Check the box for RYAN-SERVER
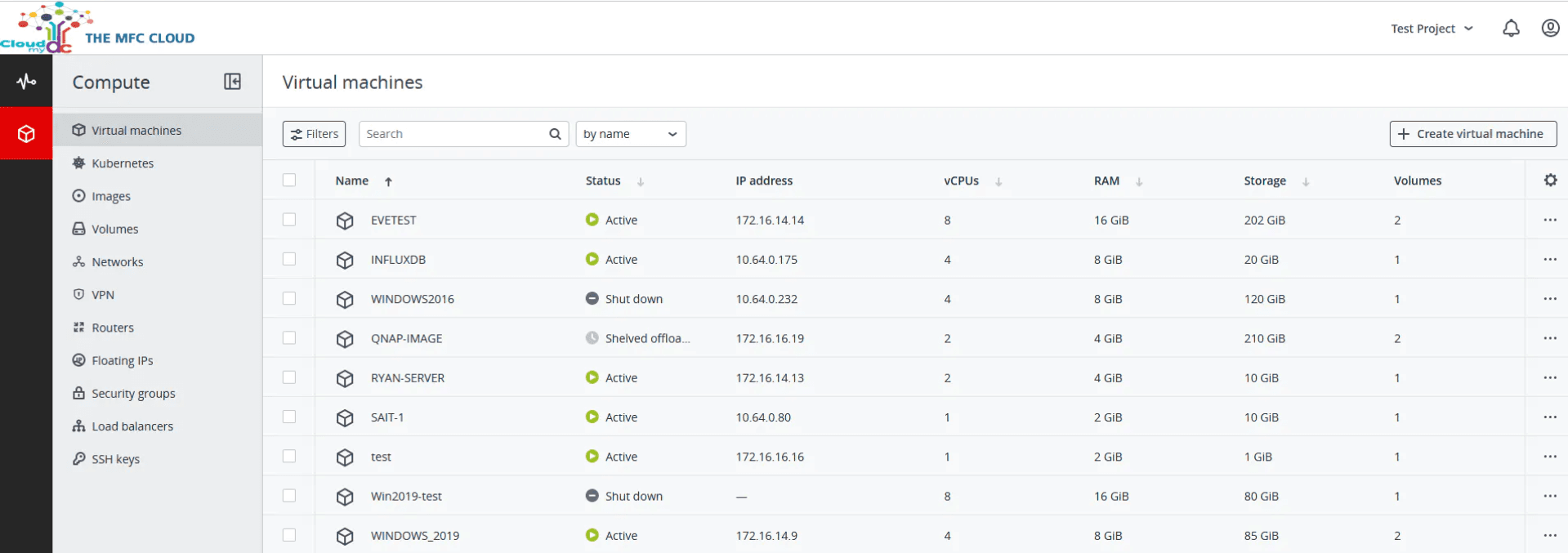 click(289, 377)
